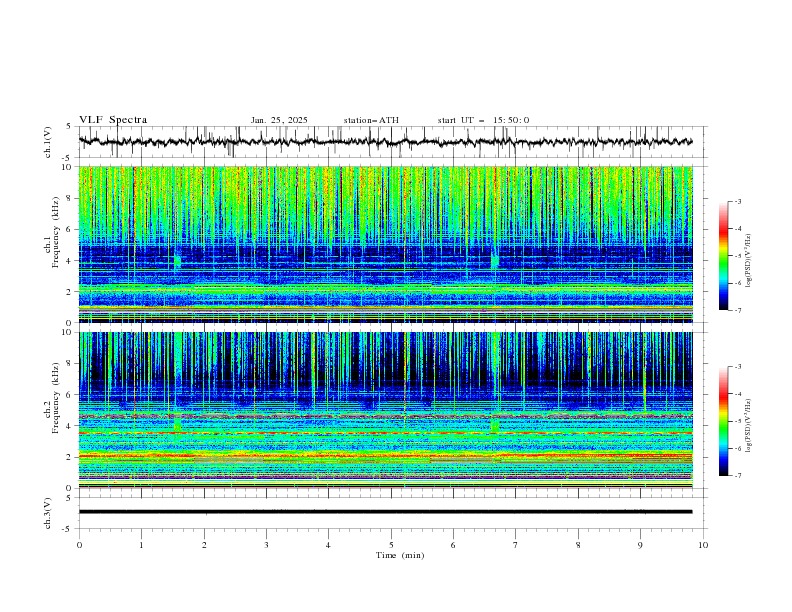The width and height of the screenshot is (792, 612).
Task: Click ch.2 spectrogram burst near 4 kHz at 6.7 min
Action: (495, 425)
